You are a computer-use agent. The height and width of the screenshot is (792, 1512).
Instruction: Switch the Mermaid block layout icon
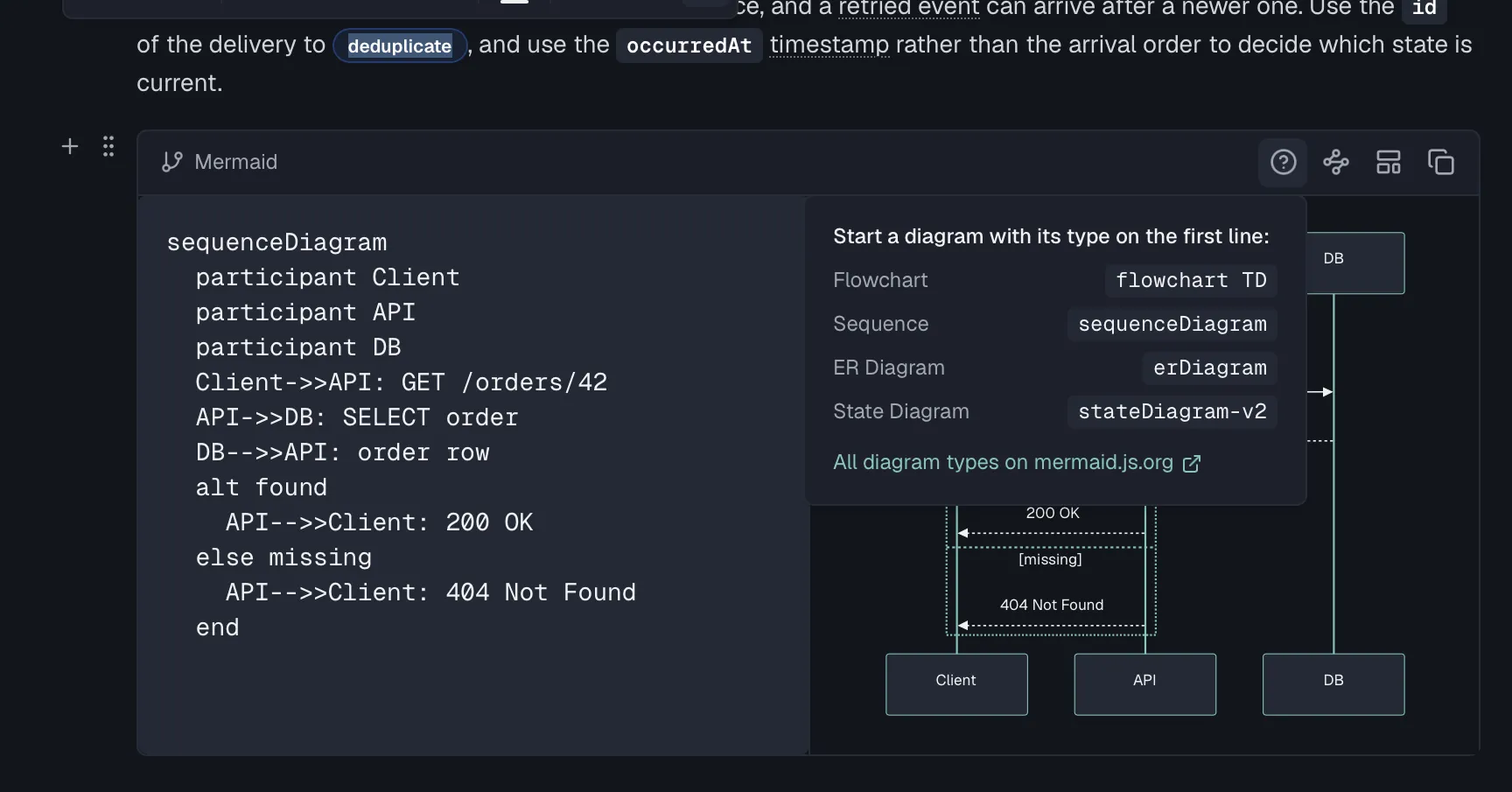pyautogui.click(x=1388, y=162)
